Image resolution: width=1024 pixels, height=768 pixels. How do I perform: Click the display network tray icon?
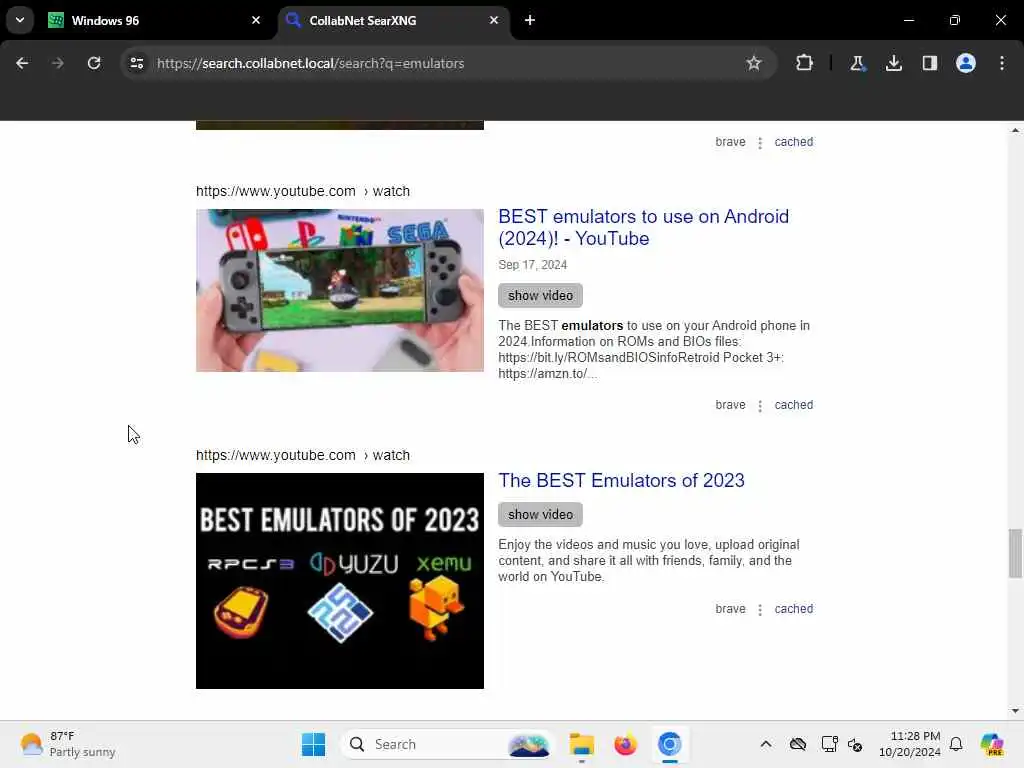click(x=829, y=744)
